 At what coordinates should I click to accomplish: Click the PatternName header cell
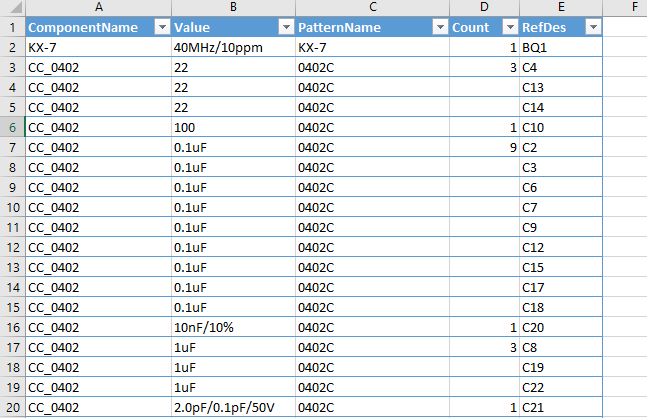pyautogui.click(x=373, y=27)
